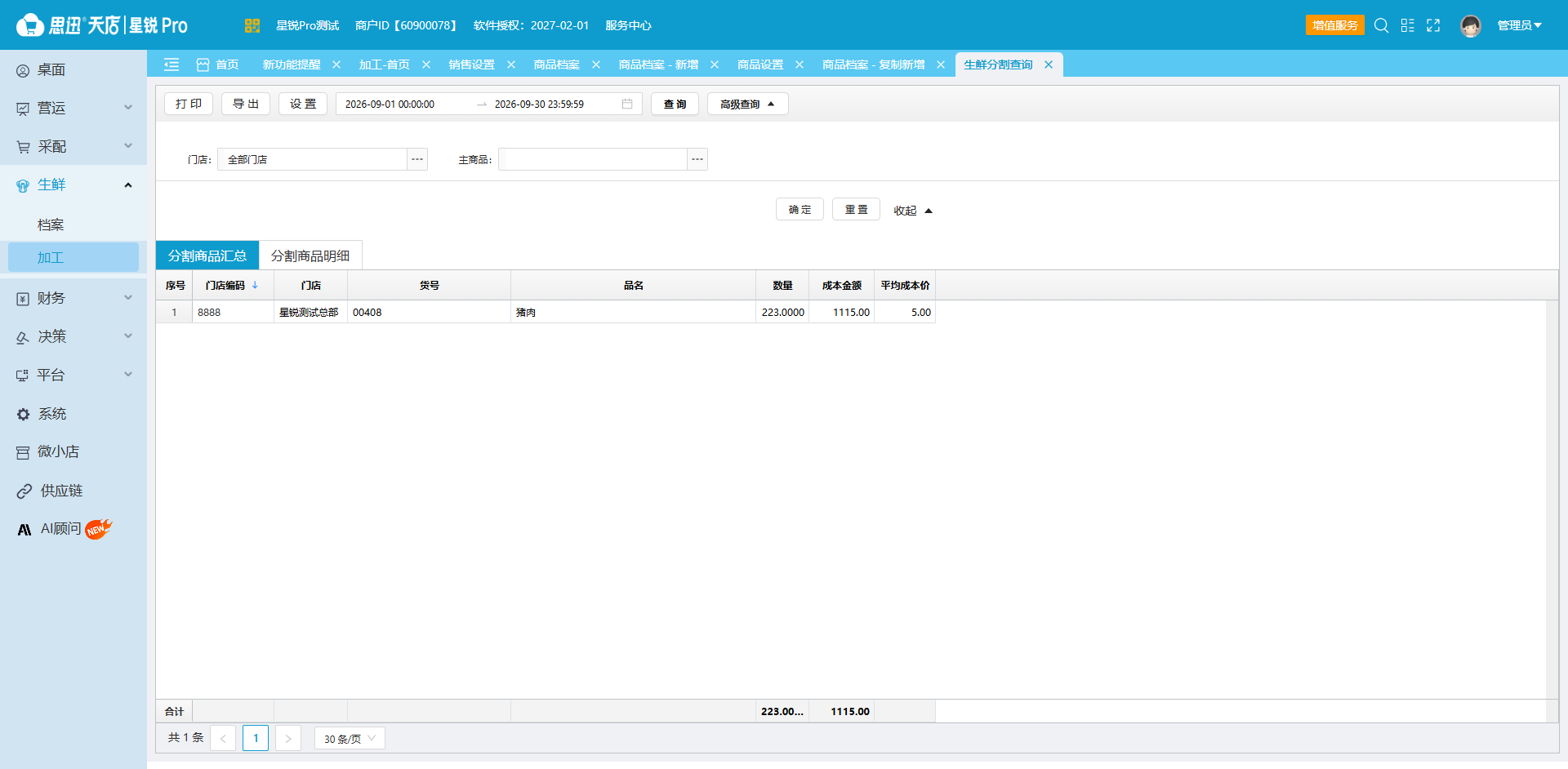Click the 确定 button

point(800,209)
